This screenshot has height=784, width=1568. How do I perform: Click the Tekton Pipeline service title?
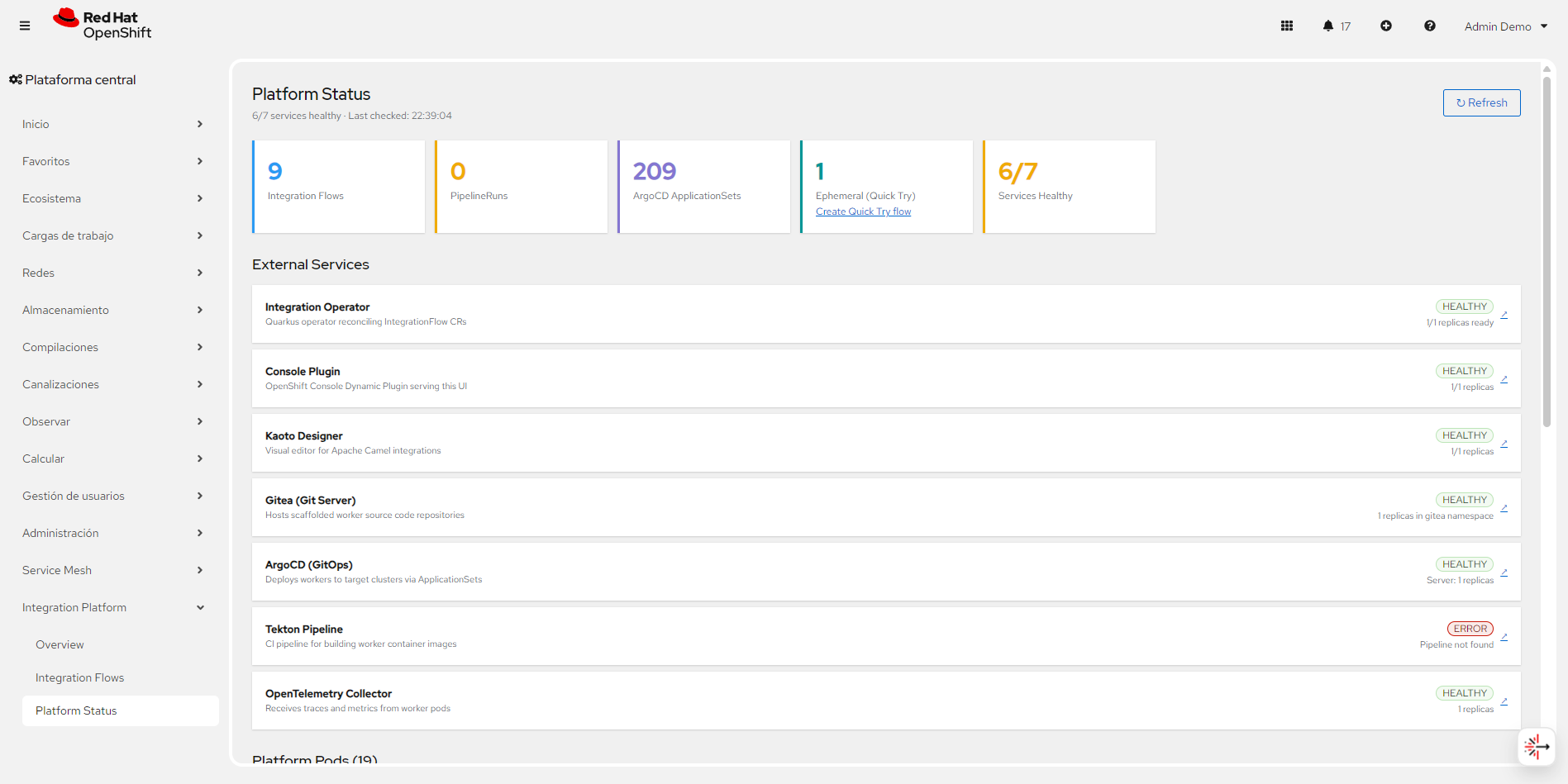304,630
